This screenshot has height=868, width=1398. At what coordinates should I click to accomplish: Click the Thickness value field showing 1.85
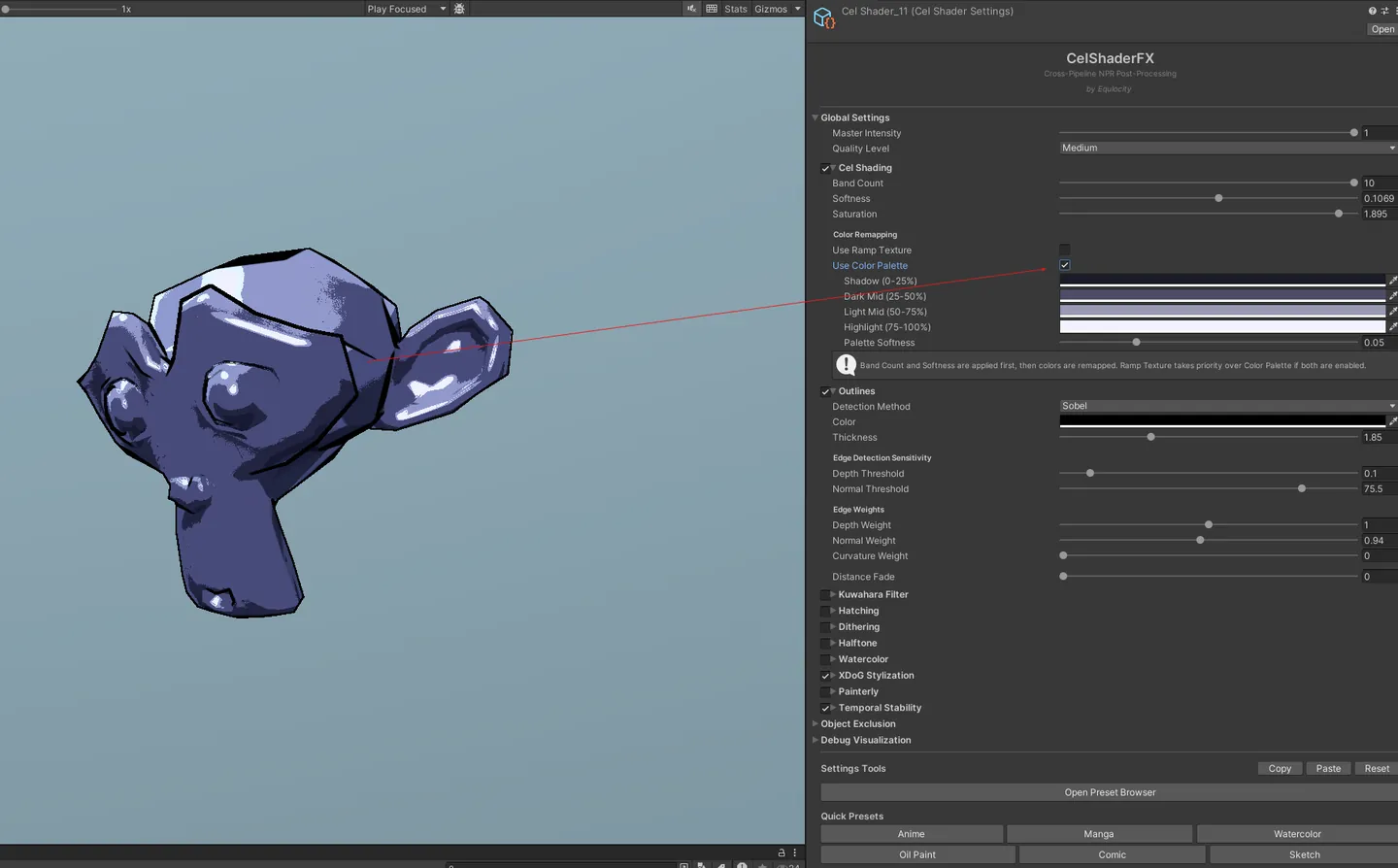point(1379,437)
